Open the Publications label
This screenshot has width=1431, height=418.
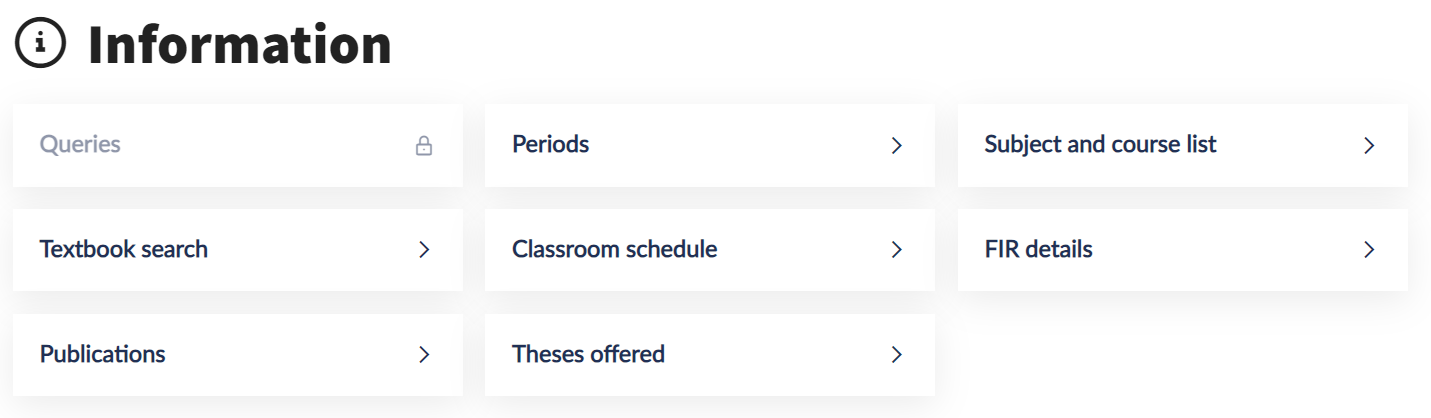[102, 354]
